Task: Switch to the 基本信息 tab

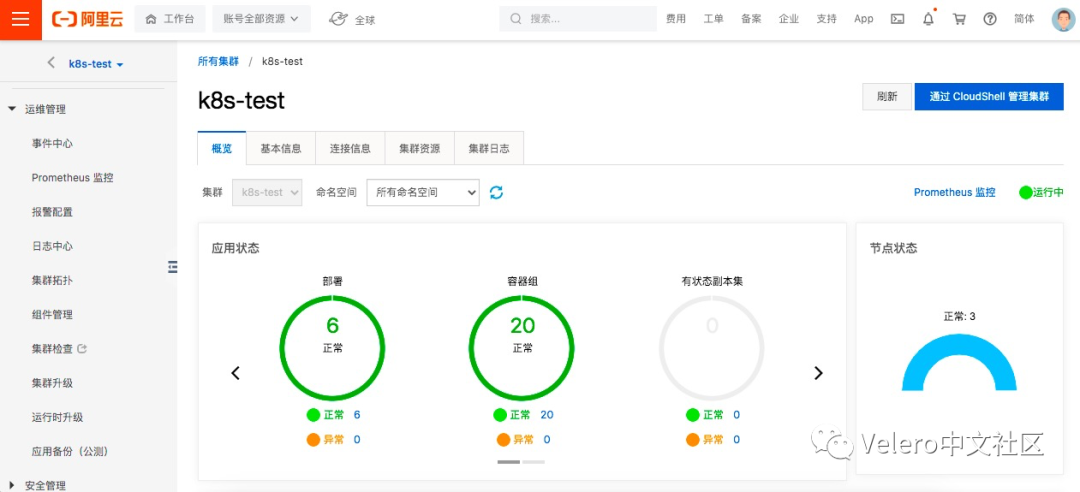Action: tap(281, 148)
